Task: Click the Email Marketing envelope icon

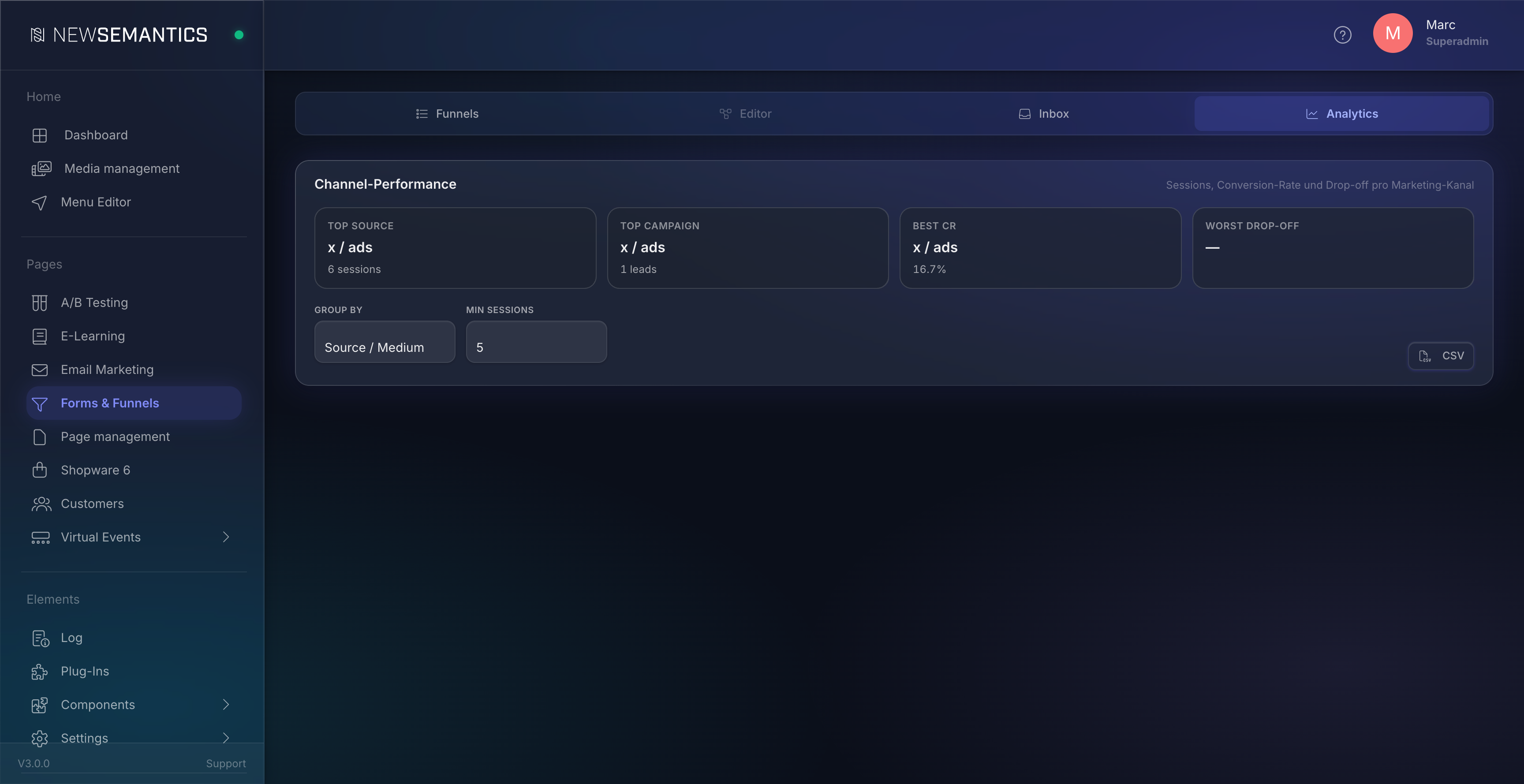Action: 40,370
